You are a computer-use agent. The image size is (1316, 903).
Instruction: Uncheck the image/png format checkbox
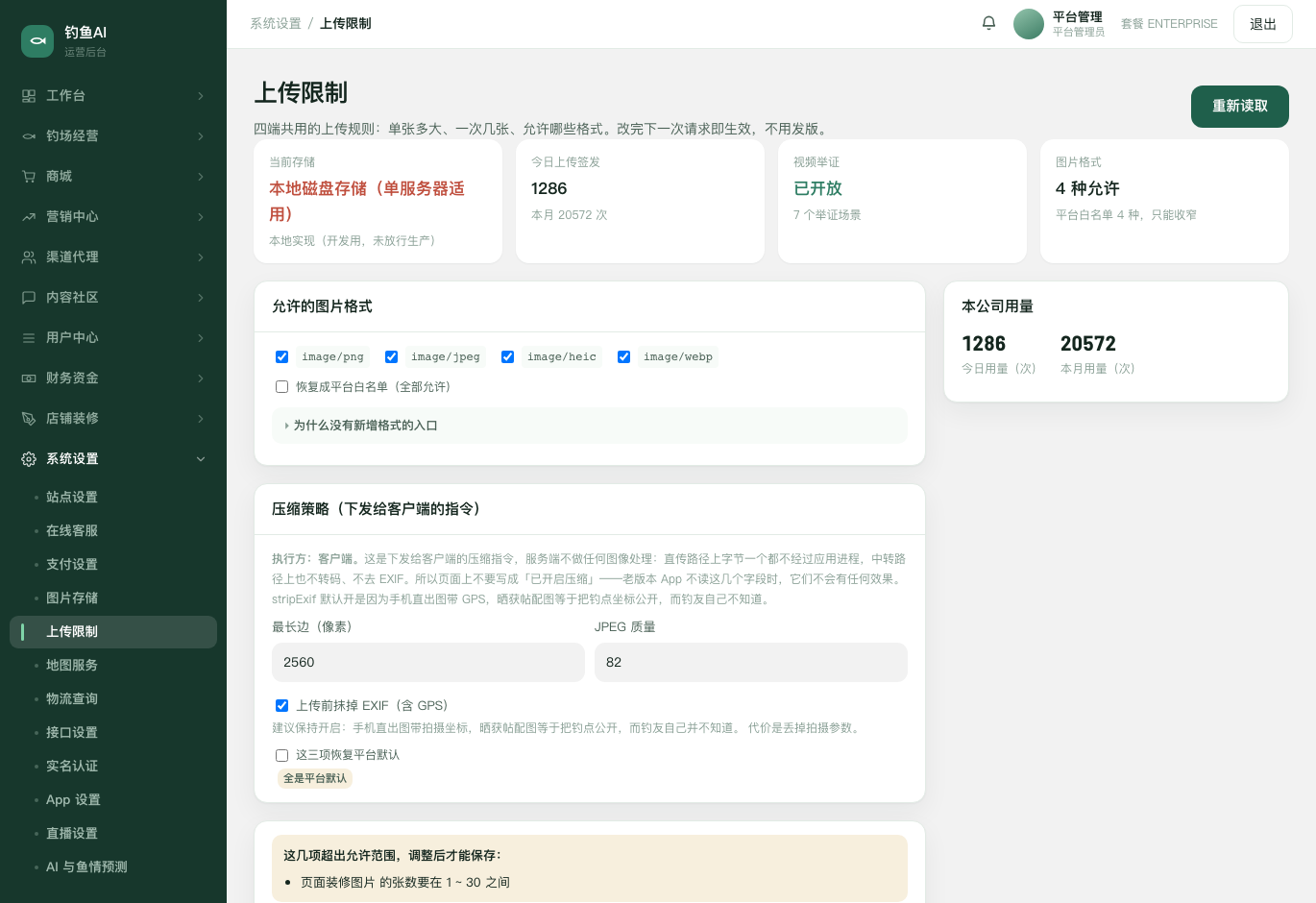(x=281, y=356)
